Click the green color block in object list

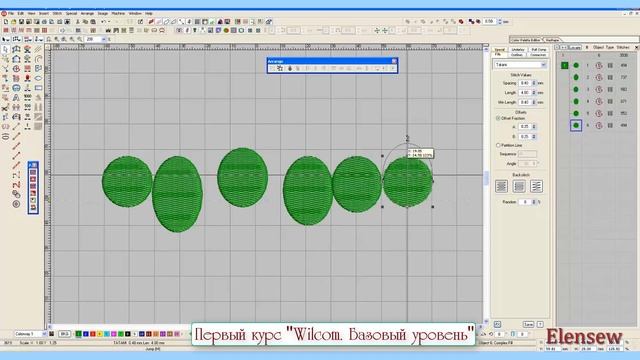pyautogui.click(x=564, y=65)
